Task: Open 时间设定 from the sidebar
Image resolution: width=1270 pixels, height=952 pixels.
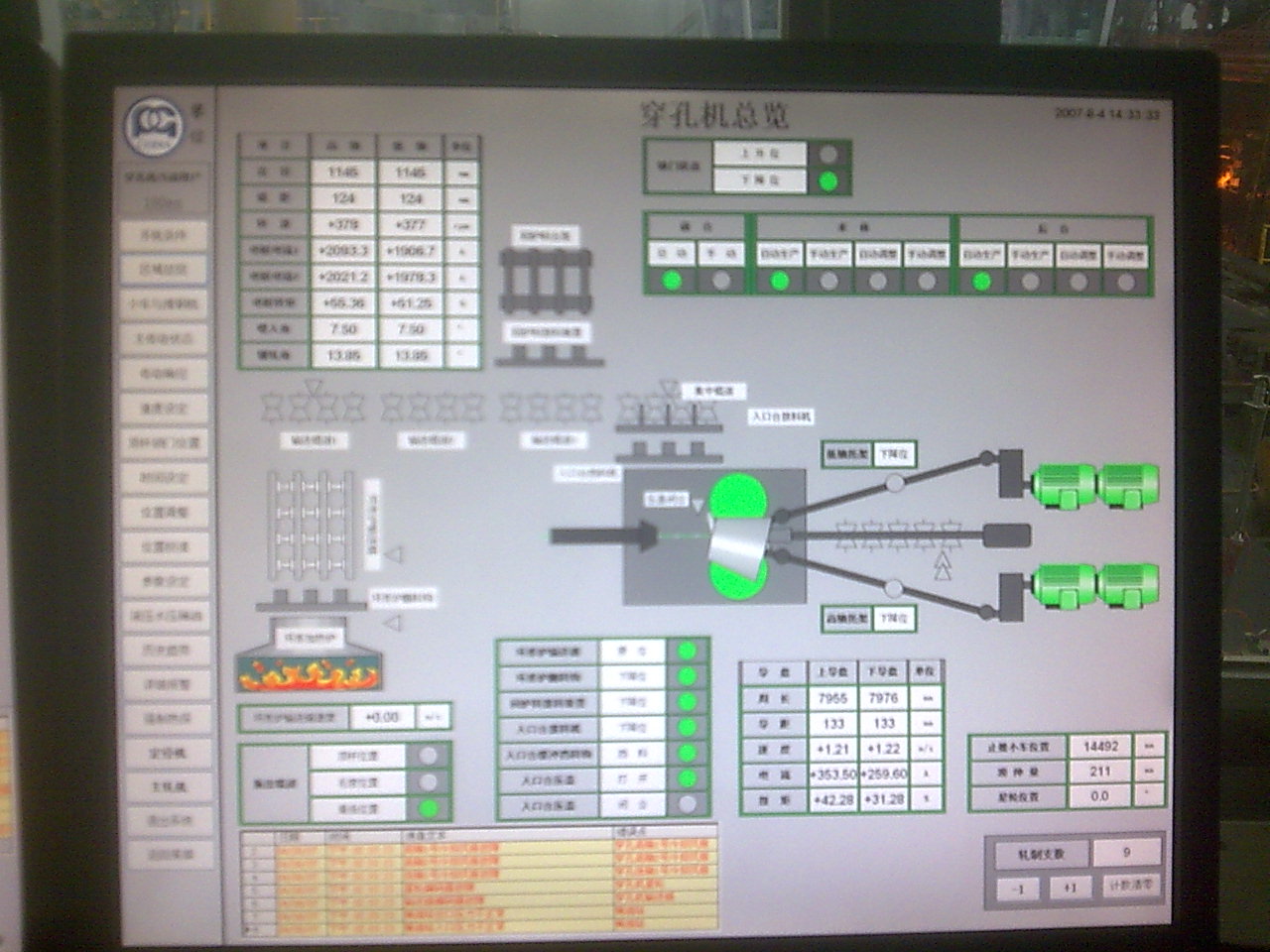Action: [x=165, y=477]
